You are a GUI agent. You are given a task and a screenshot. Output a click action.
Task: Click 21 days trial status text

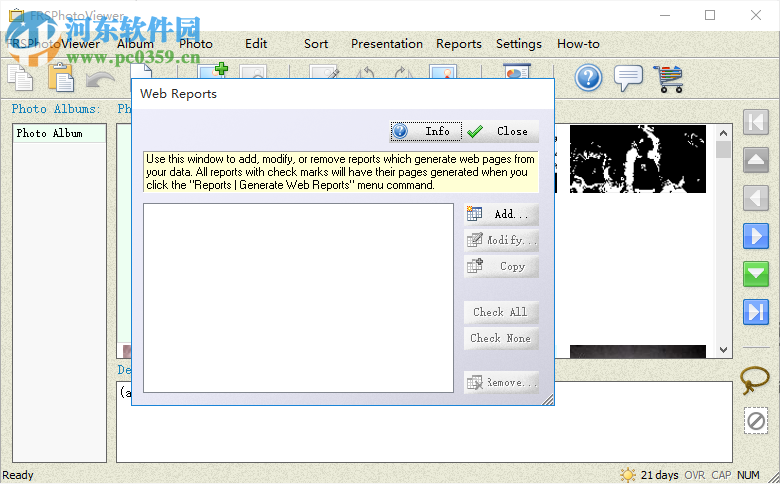pyautogui.click(x=659, y=475)
